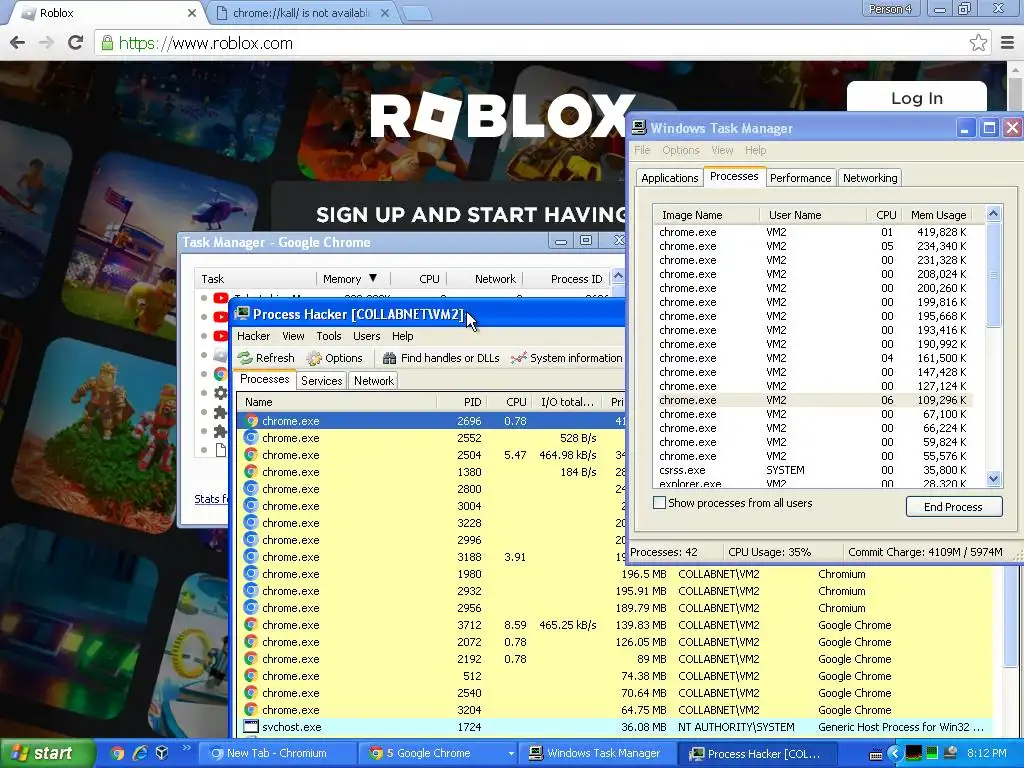Click the Chrome forward arrow button
The height and width of the screenshot is (768, 1024).
pyautogui.click(x=46, y=43)
